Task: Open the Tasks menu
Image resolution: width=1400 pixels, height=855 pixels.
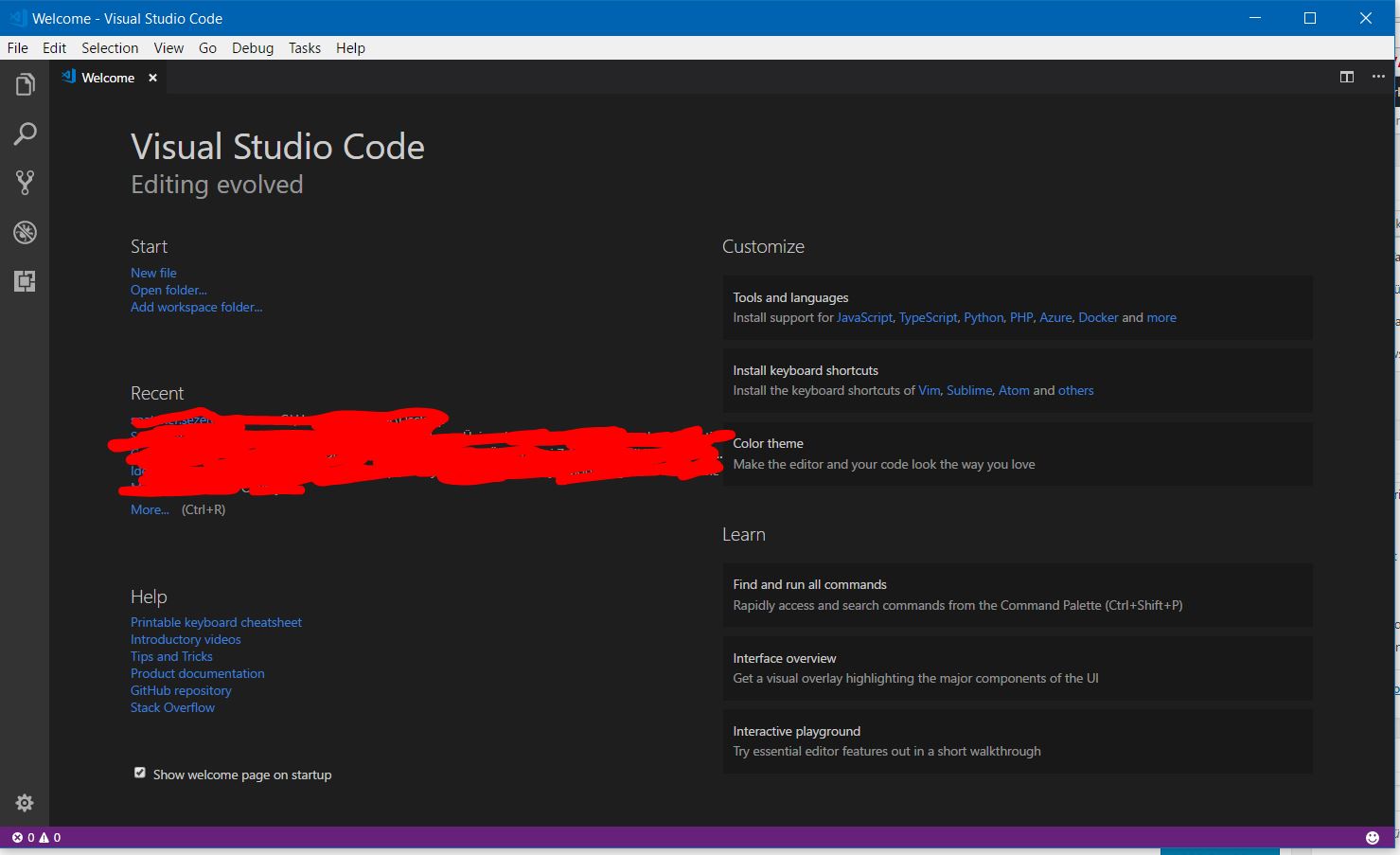Action: (305, 48)
